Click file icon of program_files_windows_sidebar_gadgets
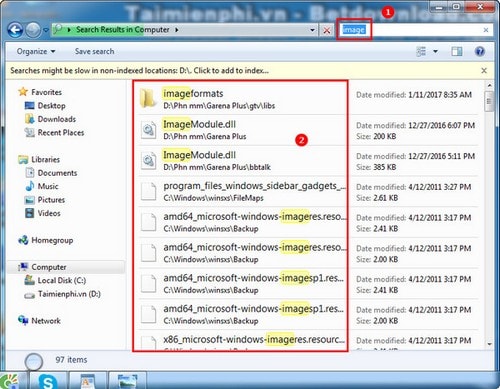The image size is (500, 389). [148, 191]
